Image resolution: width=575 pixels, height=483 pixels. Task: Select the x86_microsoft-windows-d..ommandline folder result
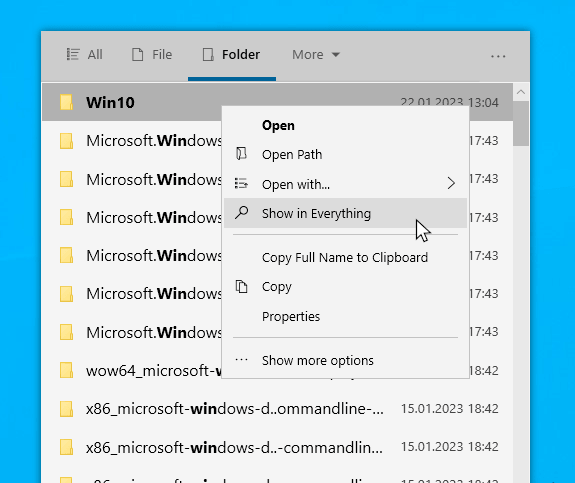(x=277, y=408)
